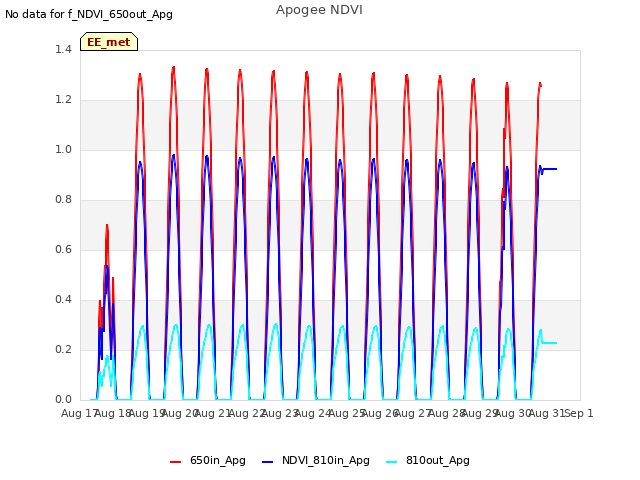Viewport: 640px width, 480px height.
Task: Click the Aug 30 x-axis label
Action: click(x=513, y=413)
